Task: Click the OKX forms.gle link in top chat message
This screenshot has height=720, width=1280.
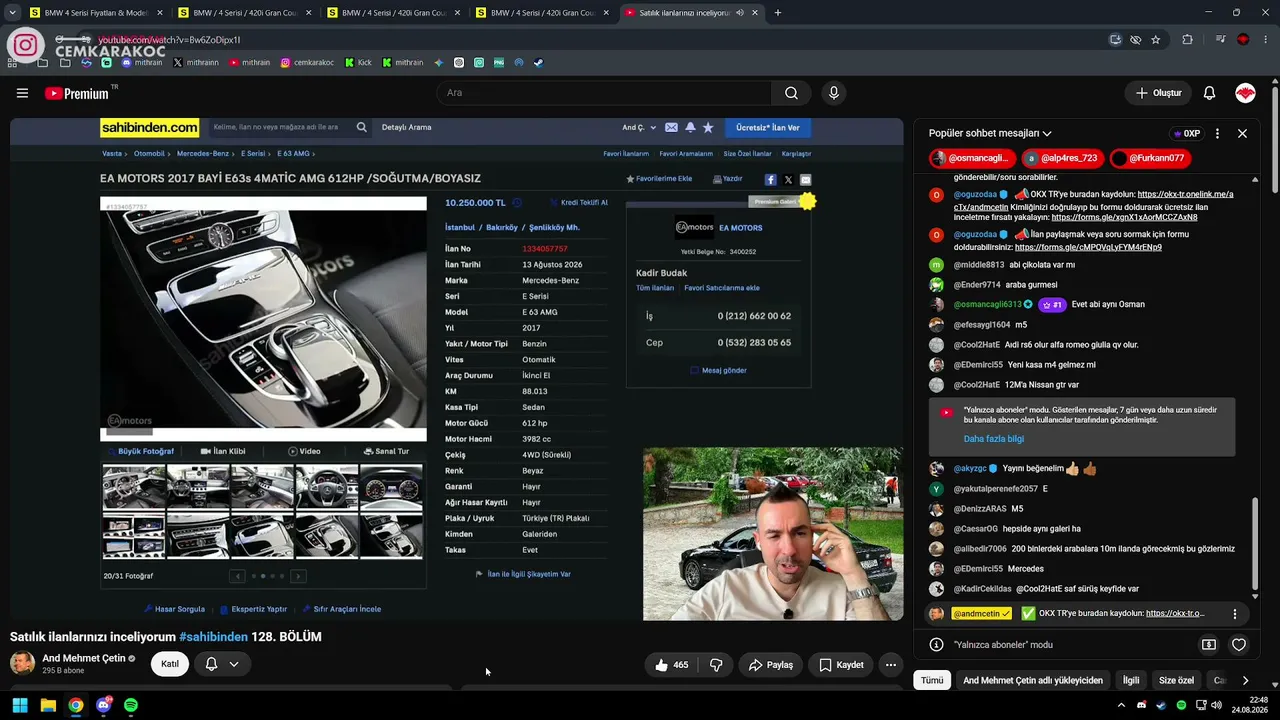Action: click(1124, 217)
